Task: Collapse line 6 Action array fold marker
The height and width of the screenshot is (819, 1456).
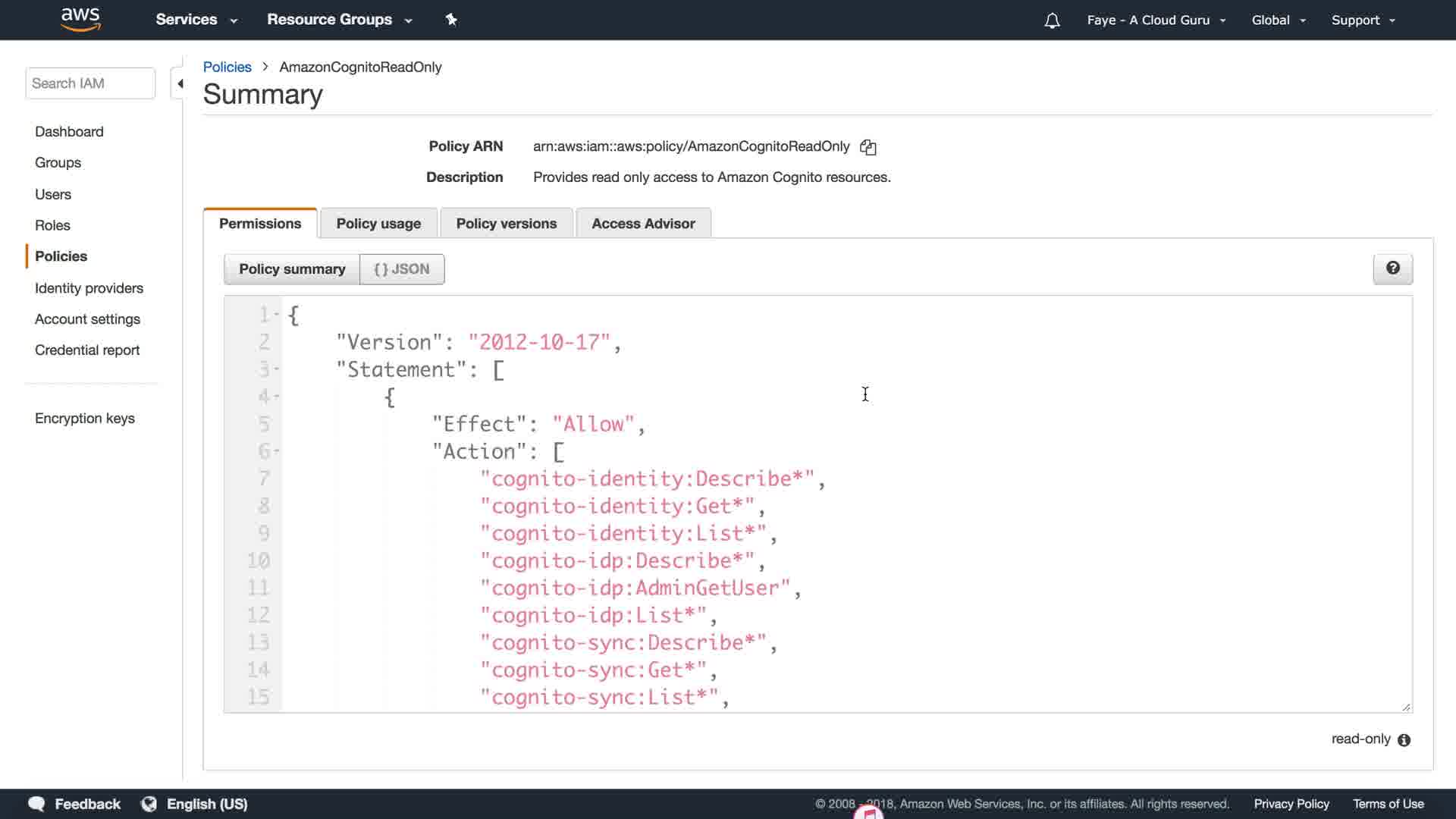Action: [277, 451]
